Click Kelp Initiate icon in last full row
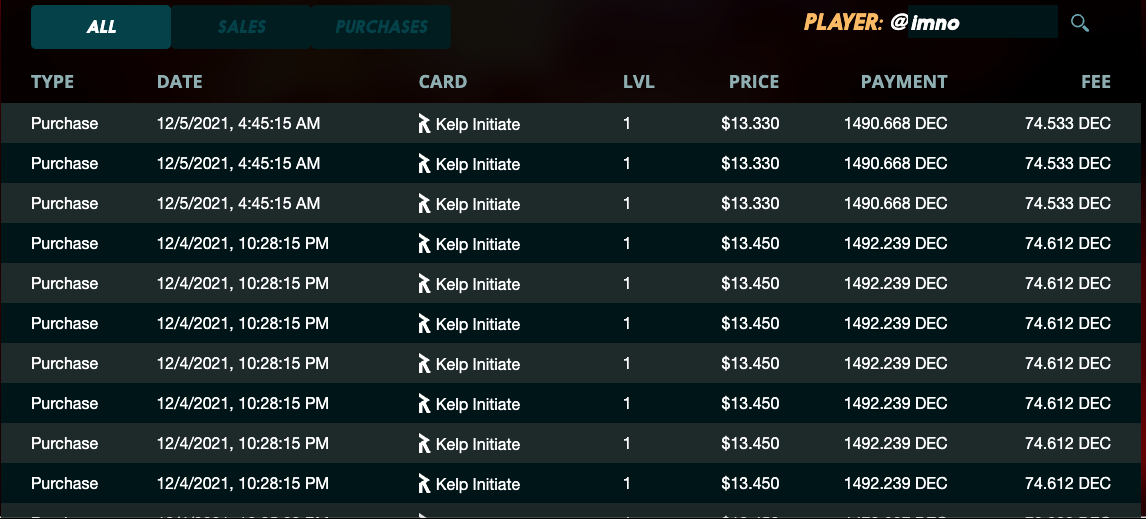 point(424,483)
